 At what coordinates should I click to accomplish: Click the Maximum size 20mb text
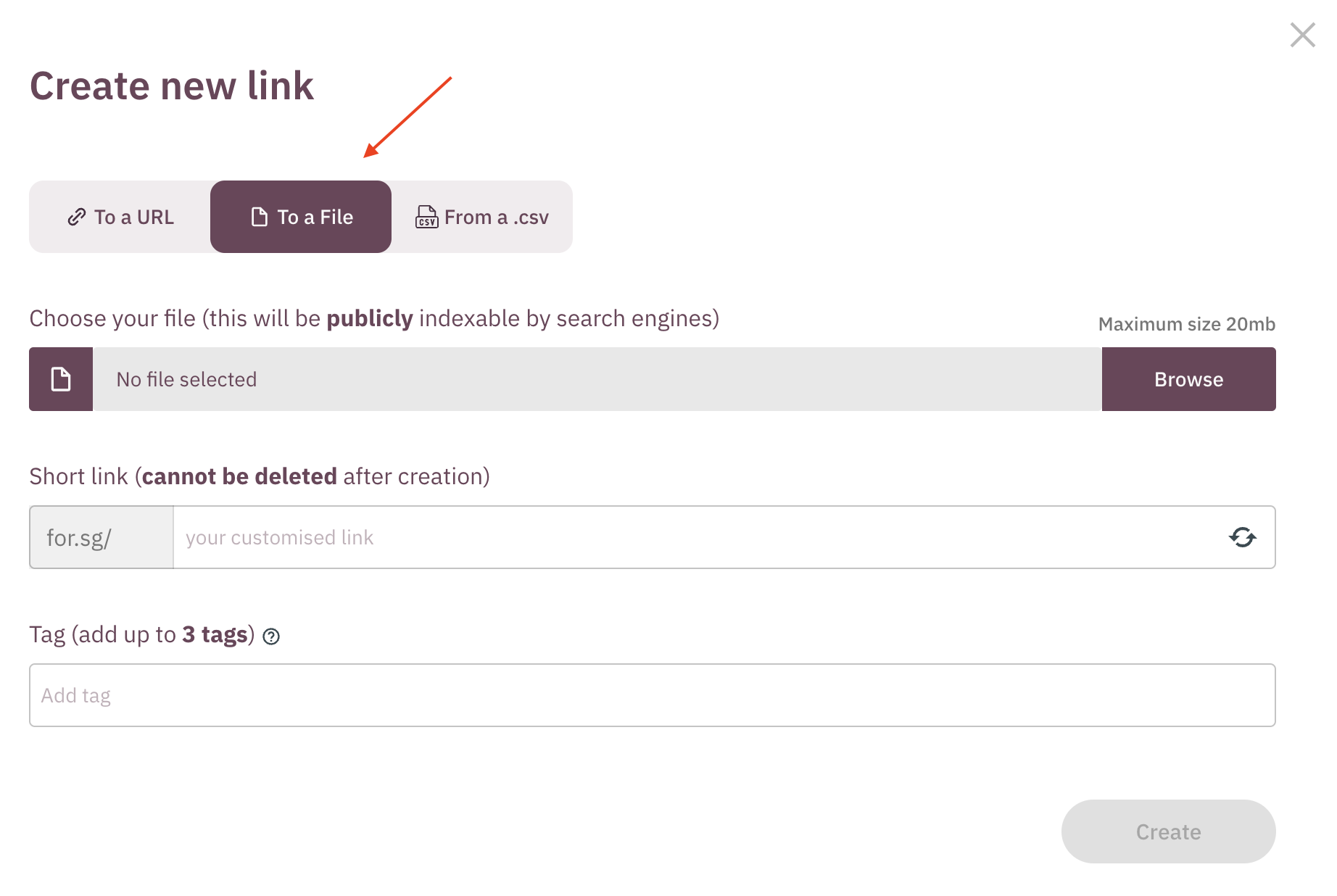(1186, 324)
